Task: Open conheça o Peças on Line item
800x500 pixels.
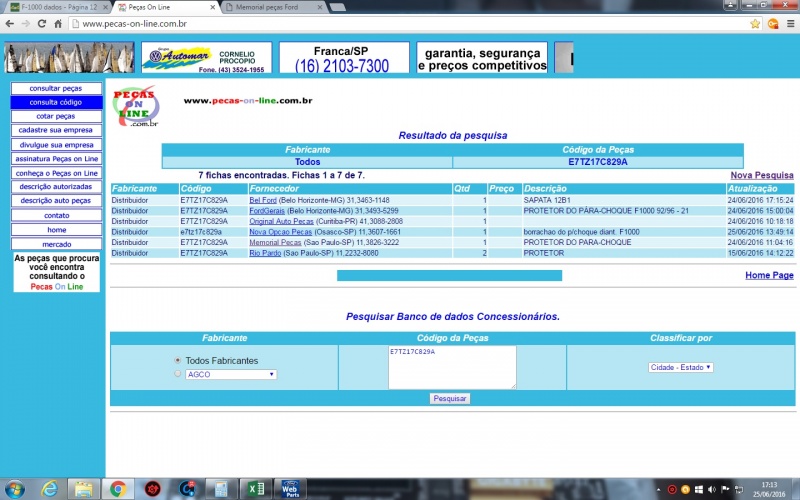Action: pyautogui.click(x=56, y=173)
